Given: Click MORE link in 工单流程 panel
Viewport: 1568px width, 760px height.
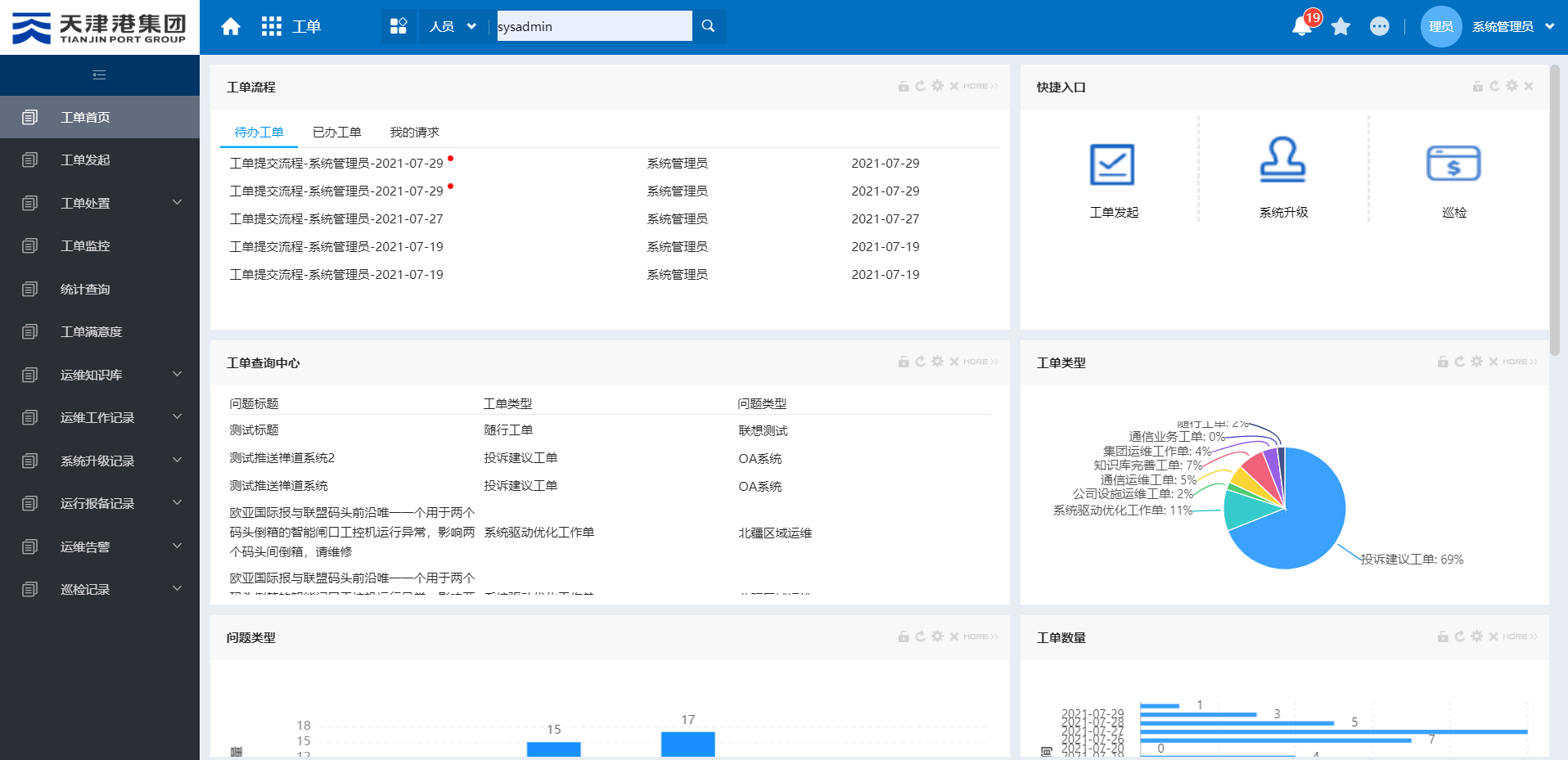Looking at the screenshot, I should [x=980, y=86].
